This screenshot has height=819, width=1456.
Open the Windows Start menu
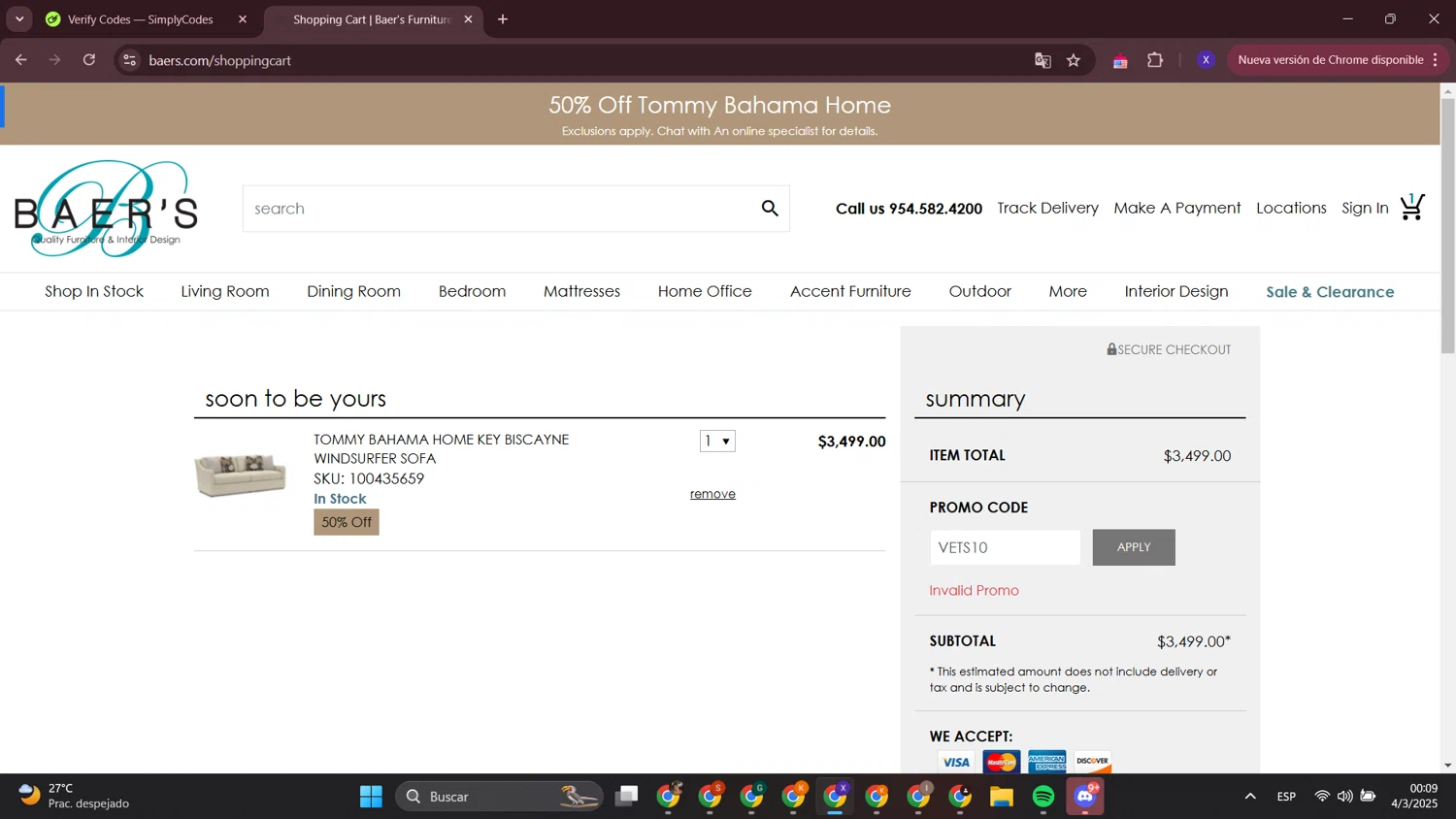pyautogui.click(x=371, y=797)
